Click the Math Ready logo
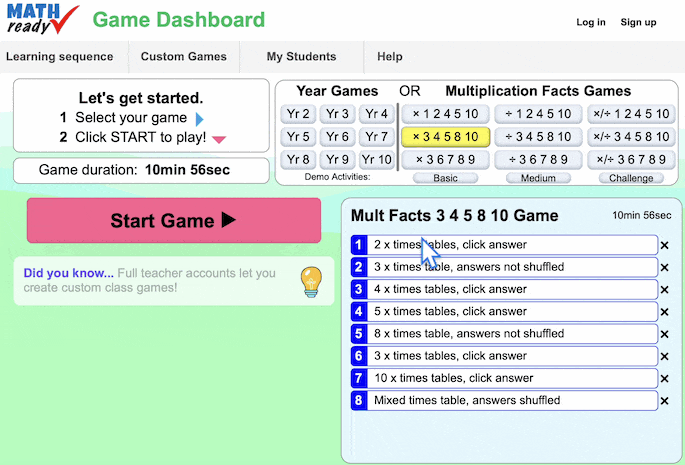Screen dimensions: 685x465 pyautogui.click(x=42, y=19)
